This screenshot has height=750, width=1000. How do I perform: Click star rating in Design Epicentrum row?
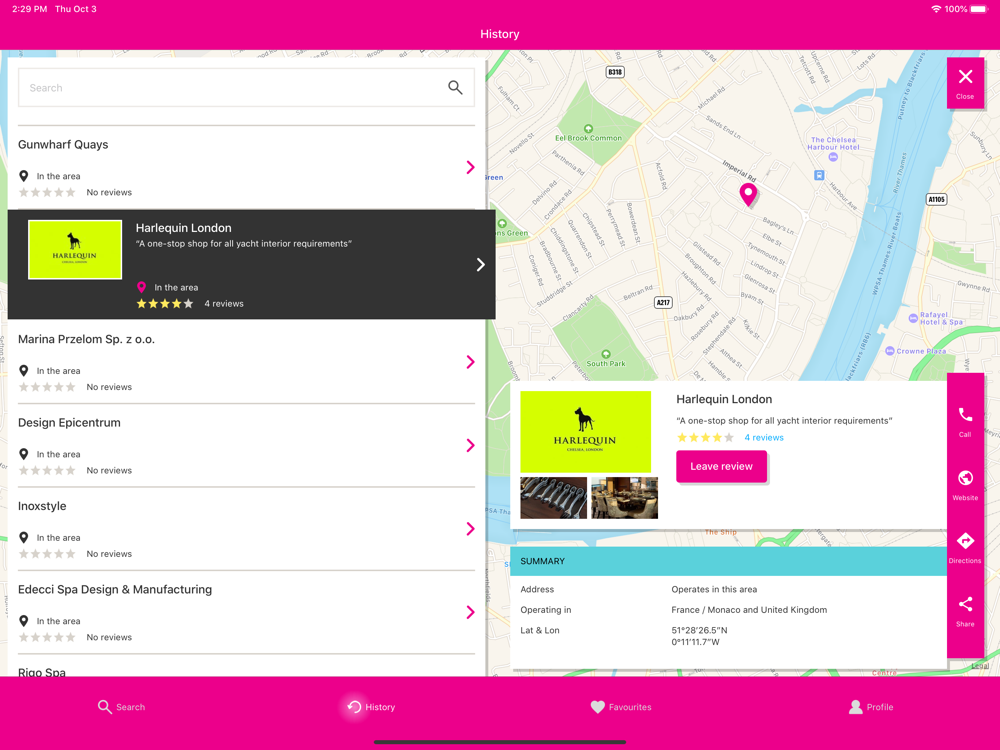pos(47,470)
